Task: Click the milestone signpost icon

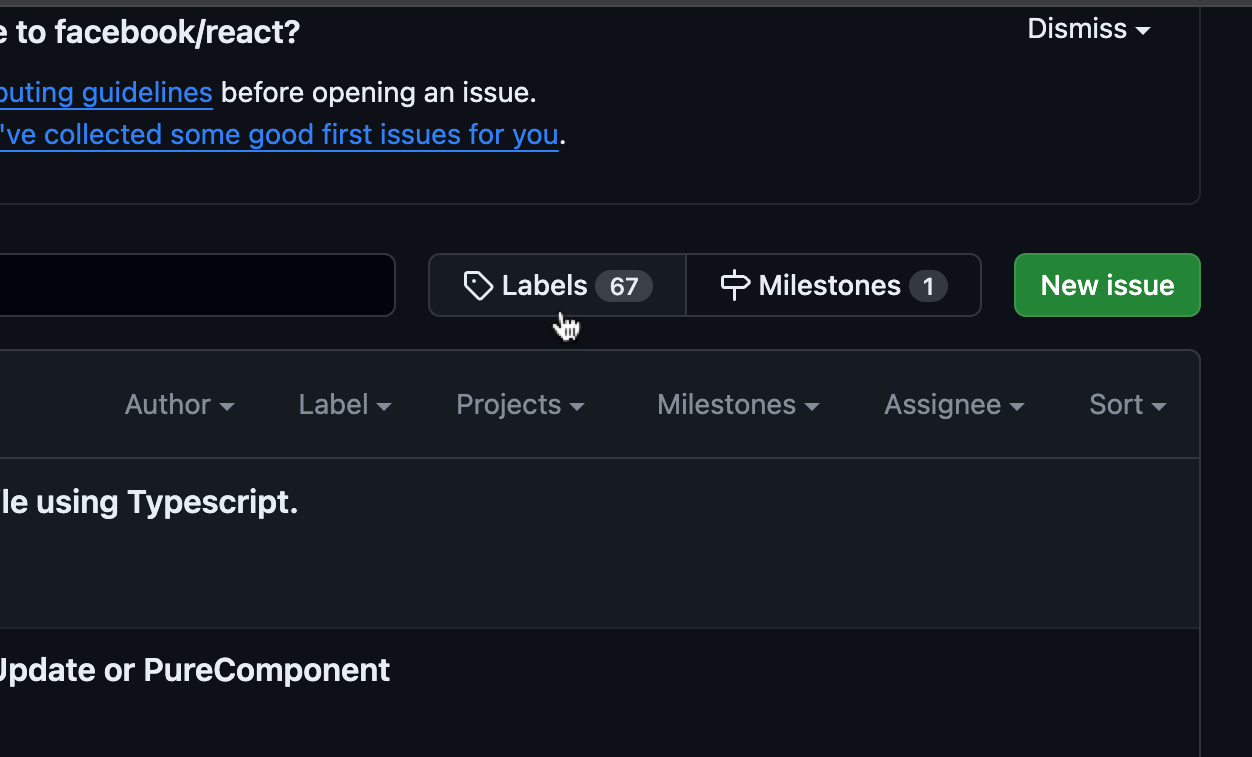Action: pos(734,285)
